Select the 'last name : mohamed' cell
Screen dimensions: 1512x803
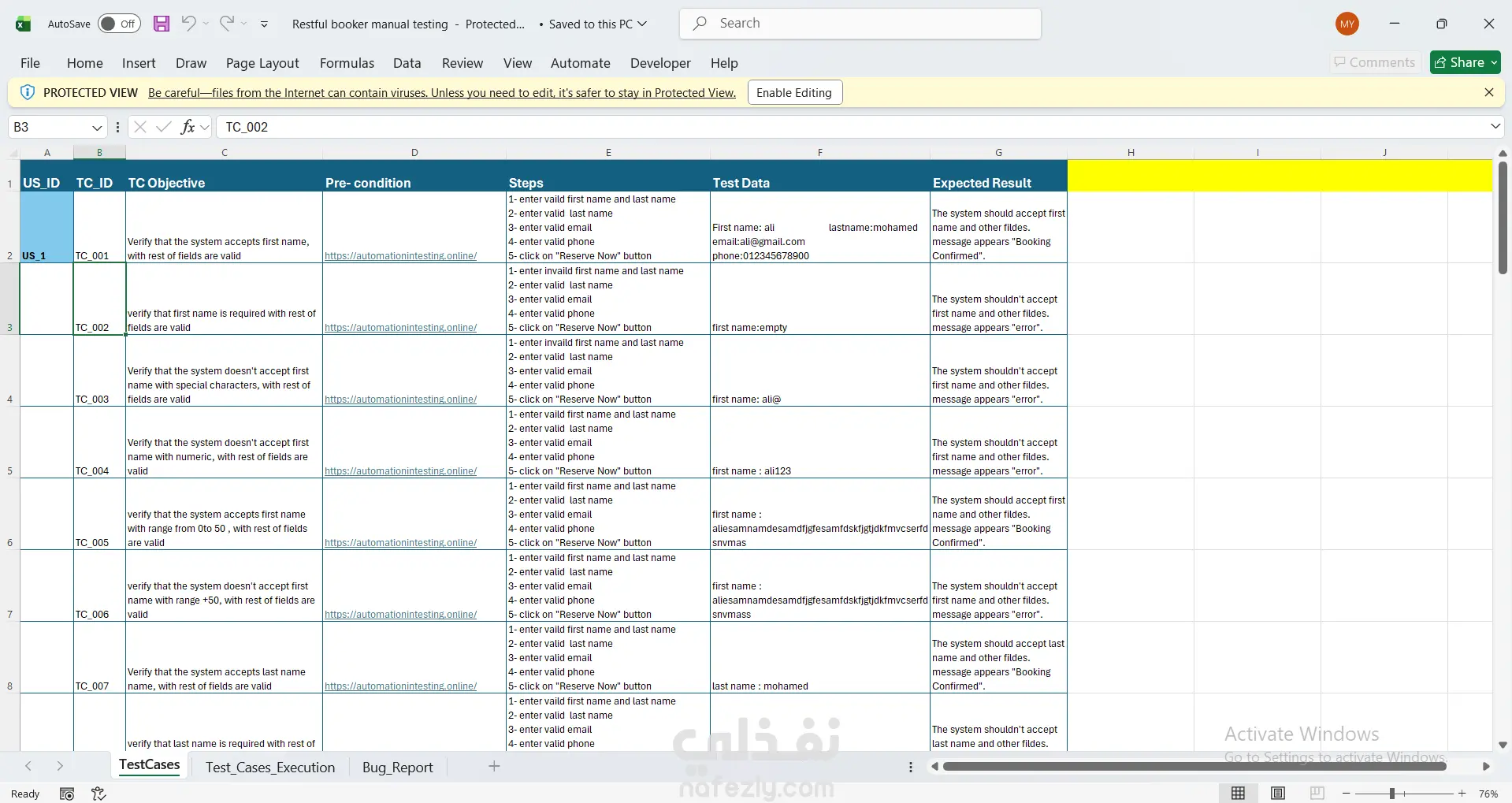820,657
